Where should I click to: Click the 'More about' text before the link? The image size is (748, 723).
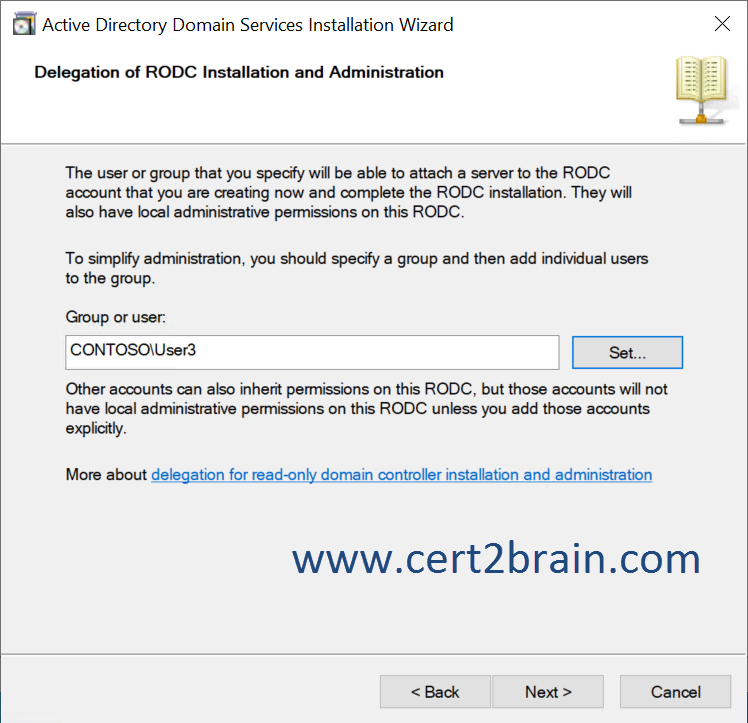[x=106, y=475]
